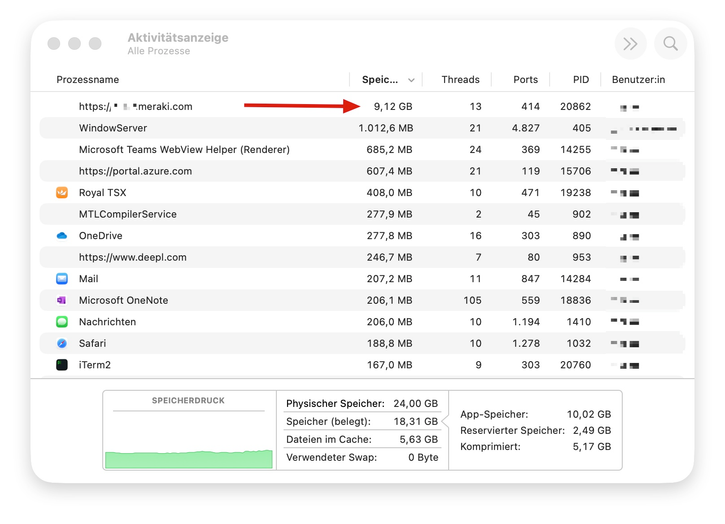Click the Komprimiert 5,17 GB entry

(x=535, y=447)
